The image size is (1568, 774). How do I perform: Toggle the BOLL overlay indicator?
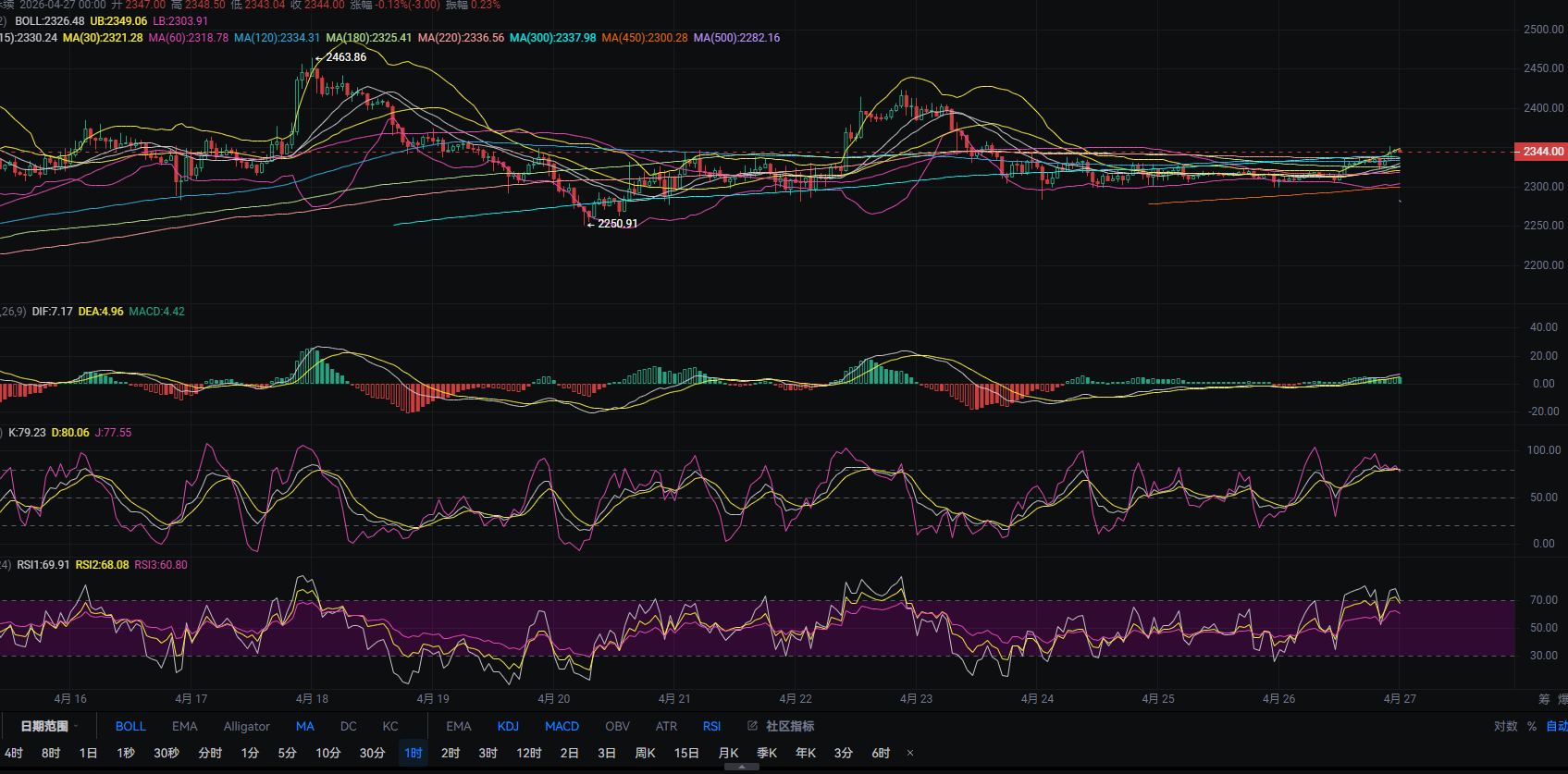tap(130, 726)
